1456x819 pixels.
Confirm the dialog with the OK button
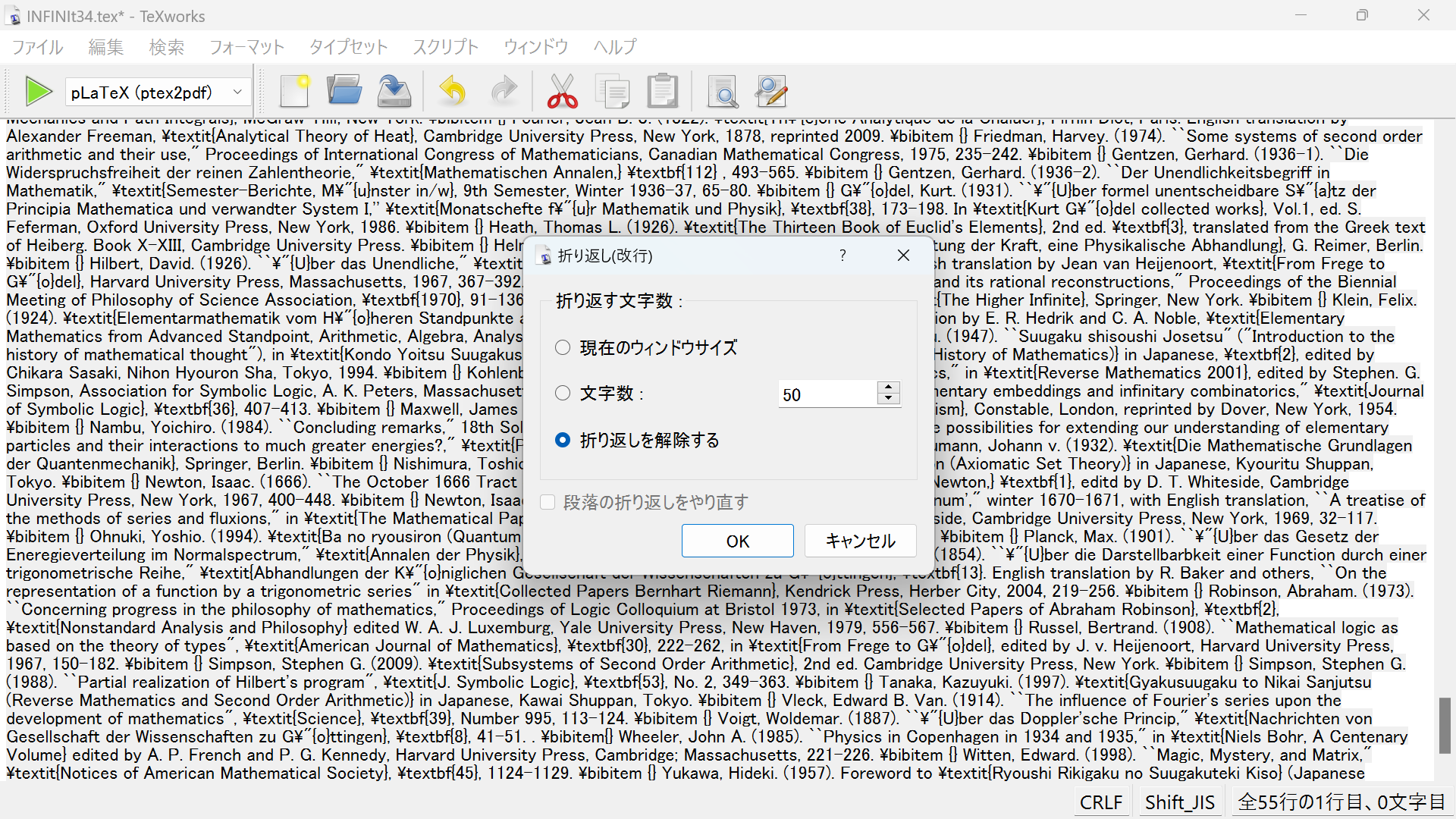point(737,541)
